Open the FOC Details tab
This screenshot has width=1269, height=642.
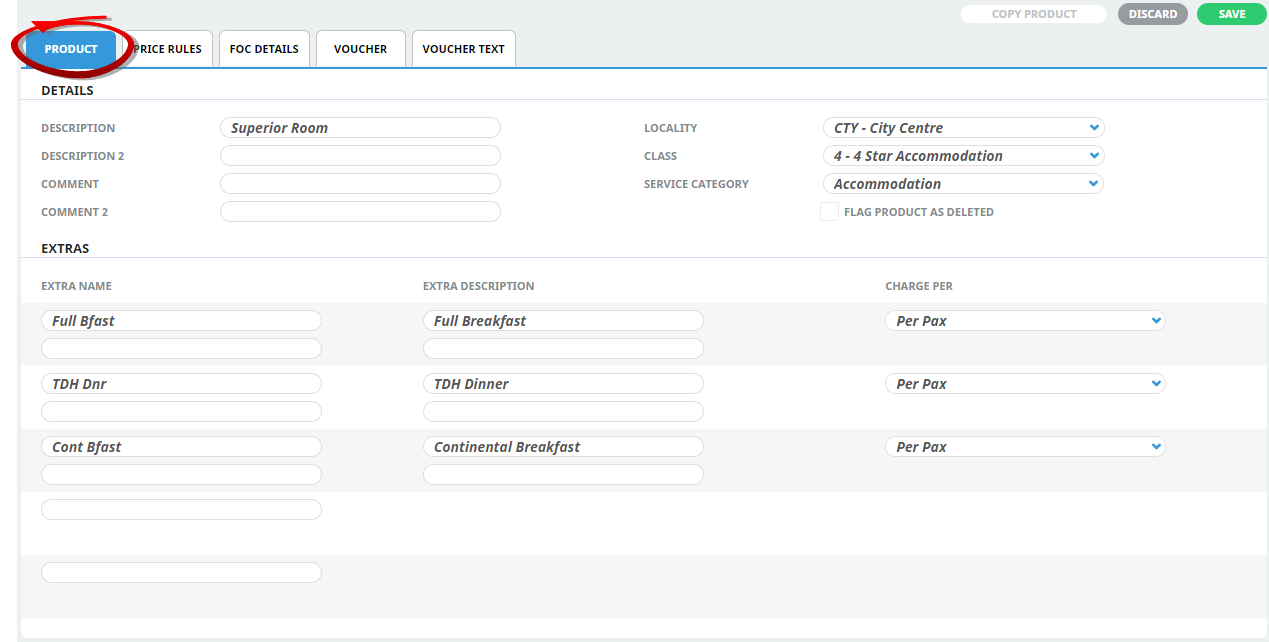264,49
